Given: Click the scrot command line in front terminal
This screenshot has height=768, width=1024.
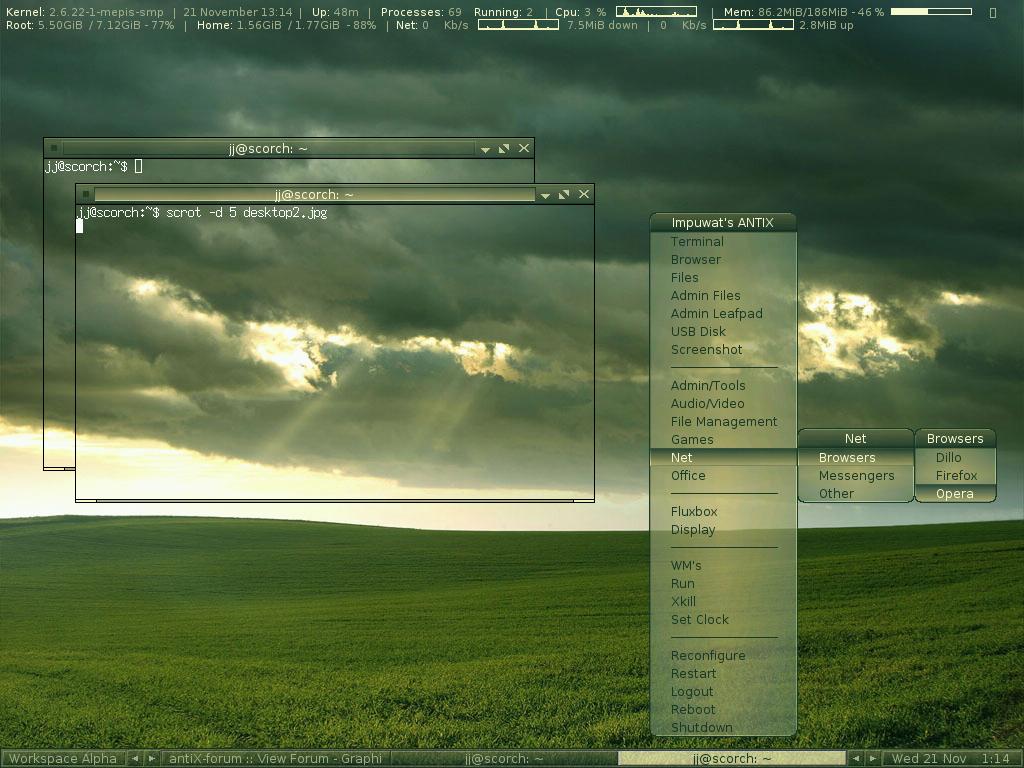Looking at the screenshot, I should coord(202,213).
